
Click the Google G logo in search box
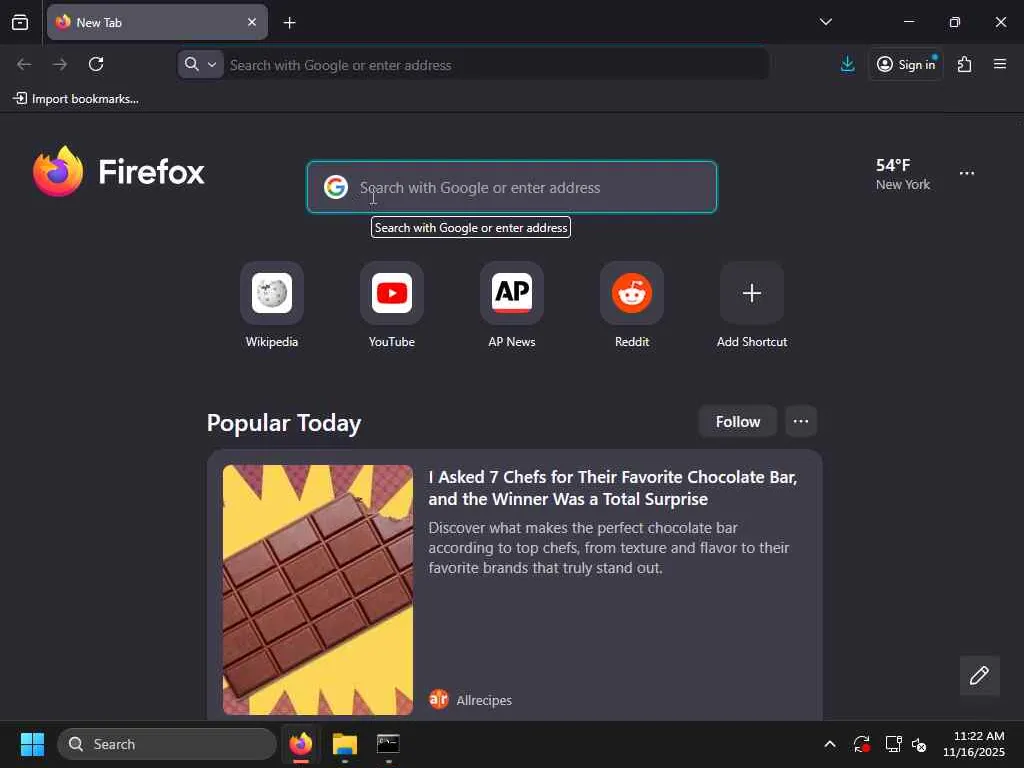pyautogui.click(x=336, y=187)
